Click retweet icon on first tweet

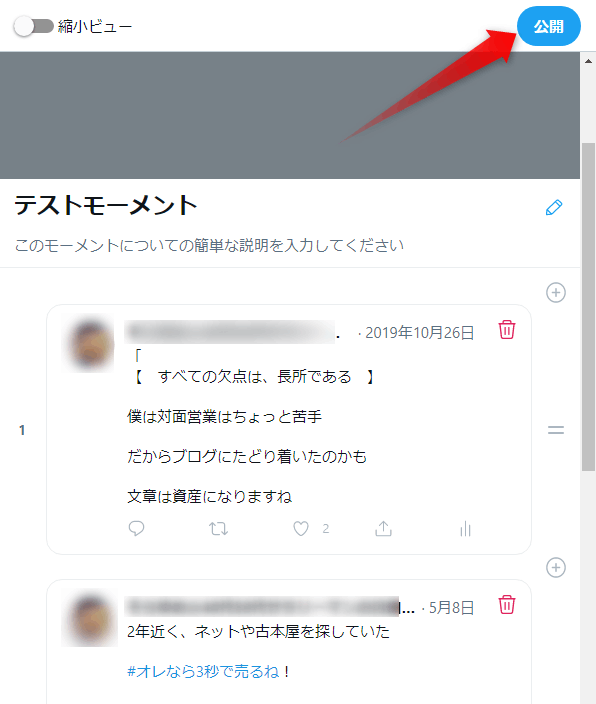(218, 529)
